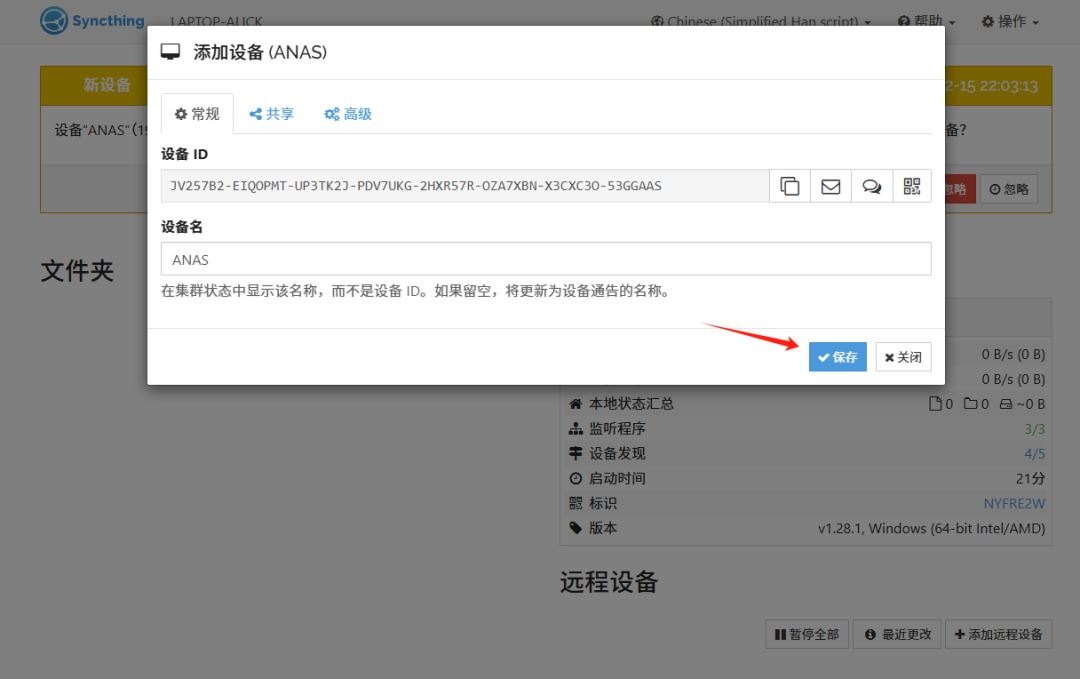Copy the device ID to clipboard
Image resolution: width=1080 pixels, height=679 pixels.
[x=789, y=186]
